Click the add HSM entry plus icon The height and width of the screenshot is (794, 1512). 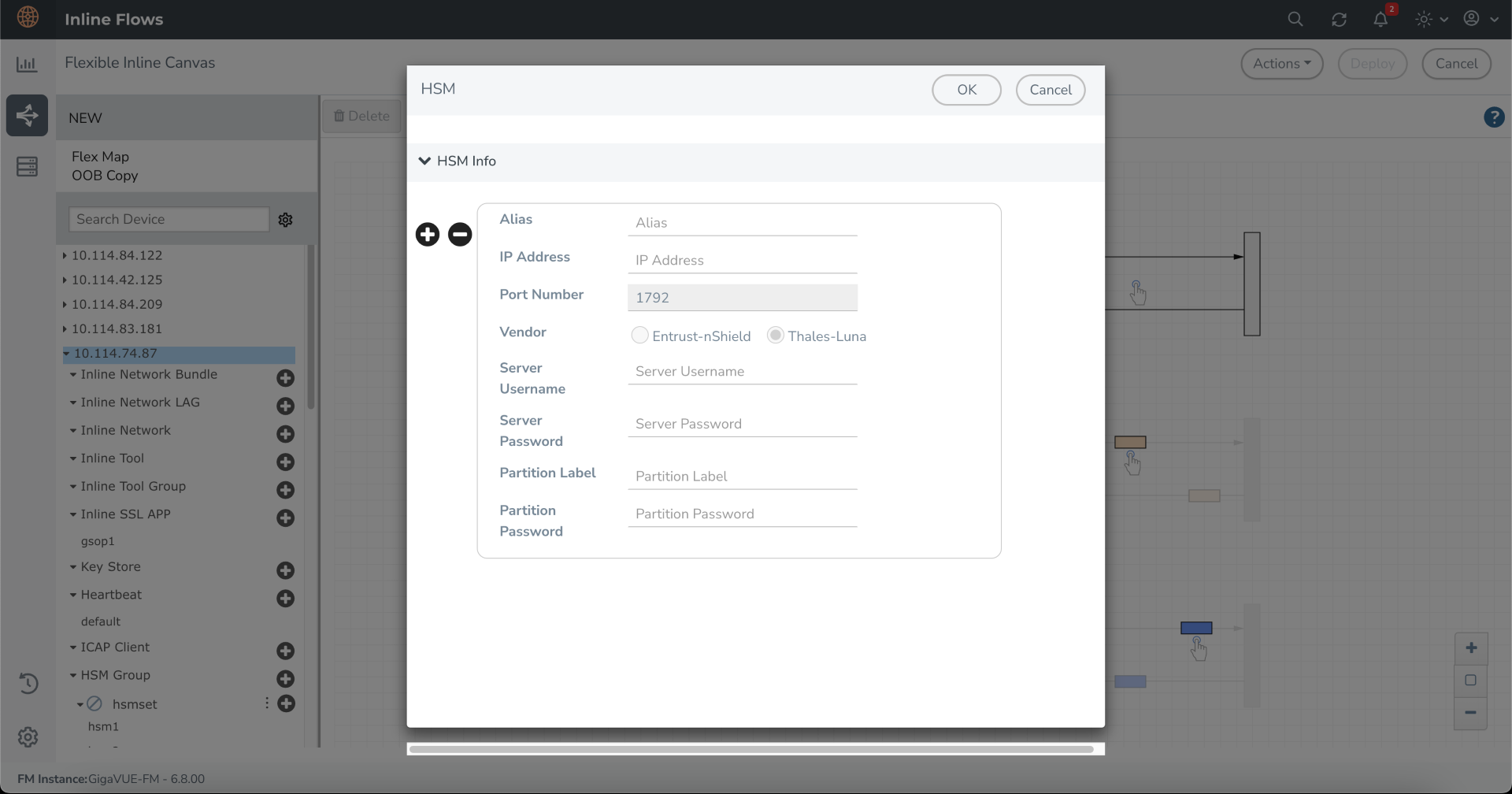point(428,235)
